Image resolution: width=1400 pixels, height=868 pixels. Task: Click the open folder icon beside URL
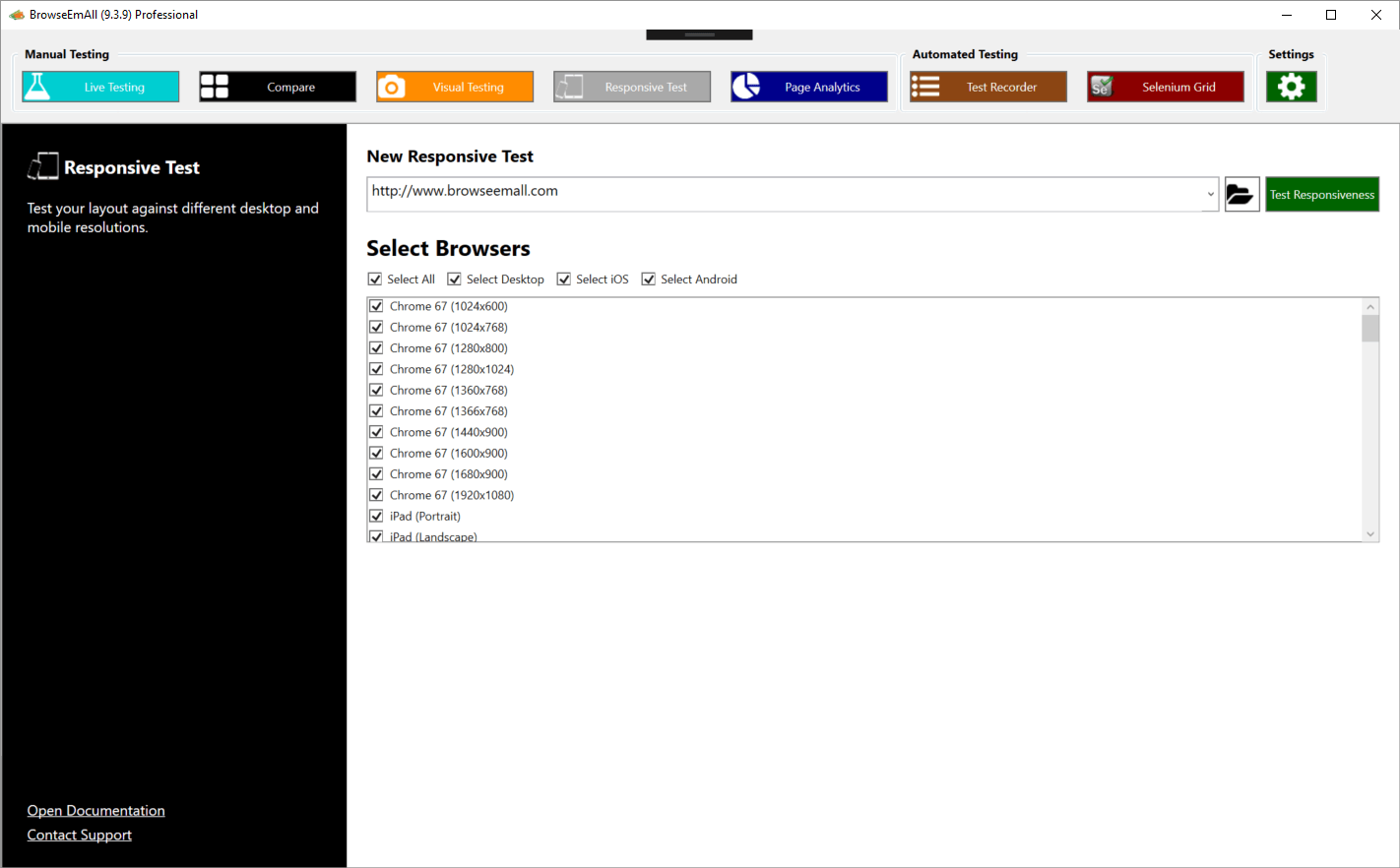click(x=1241, y=194)
